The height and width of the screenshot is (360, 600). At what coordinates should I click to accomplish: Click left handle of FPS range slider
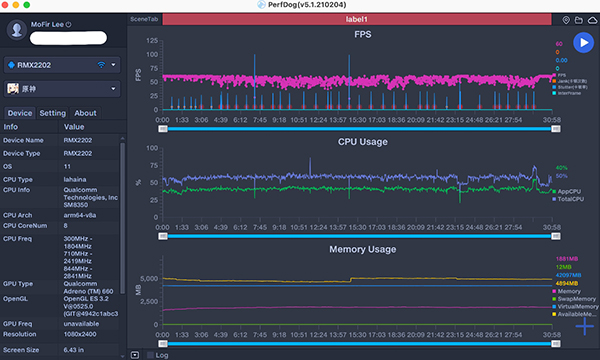click(x=163, y=129)
